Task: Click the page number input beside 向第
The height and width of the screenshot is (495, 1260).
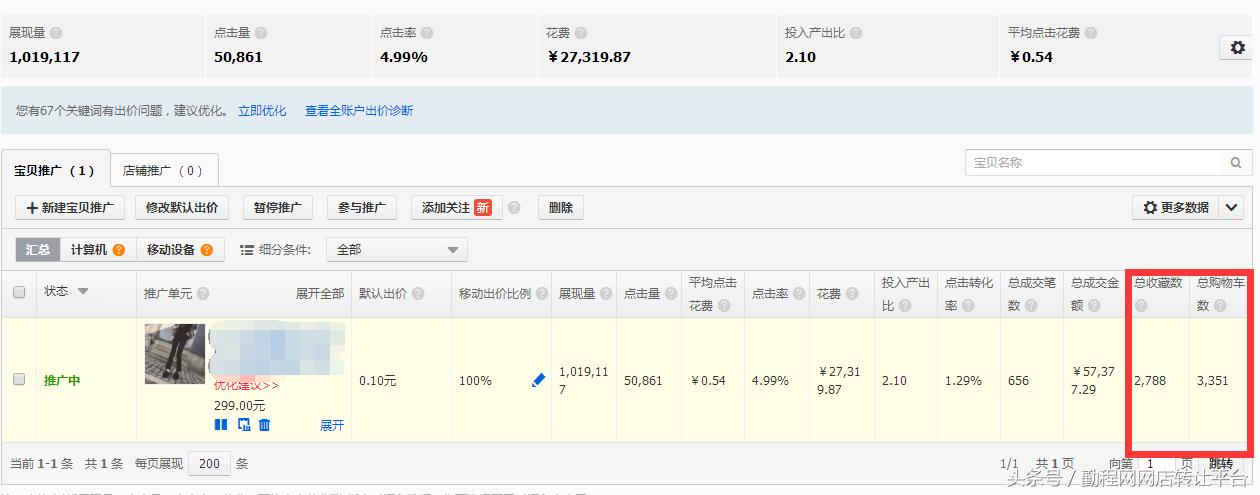Action: pyautogui.click(x=1156, y=464)
